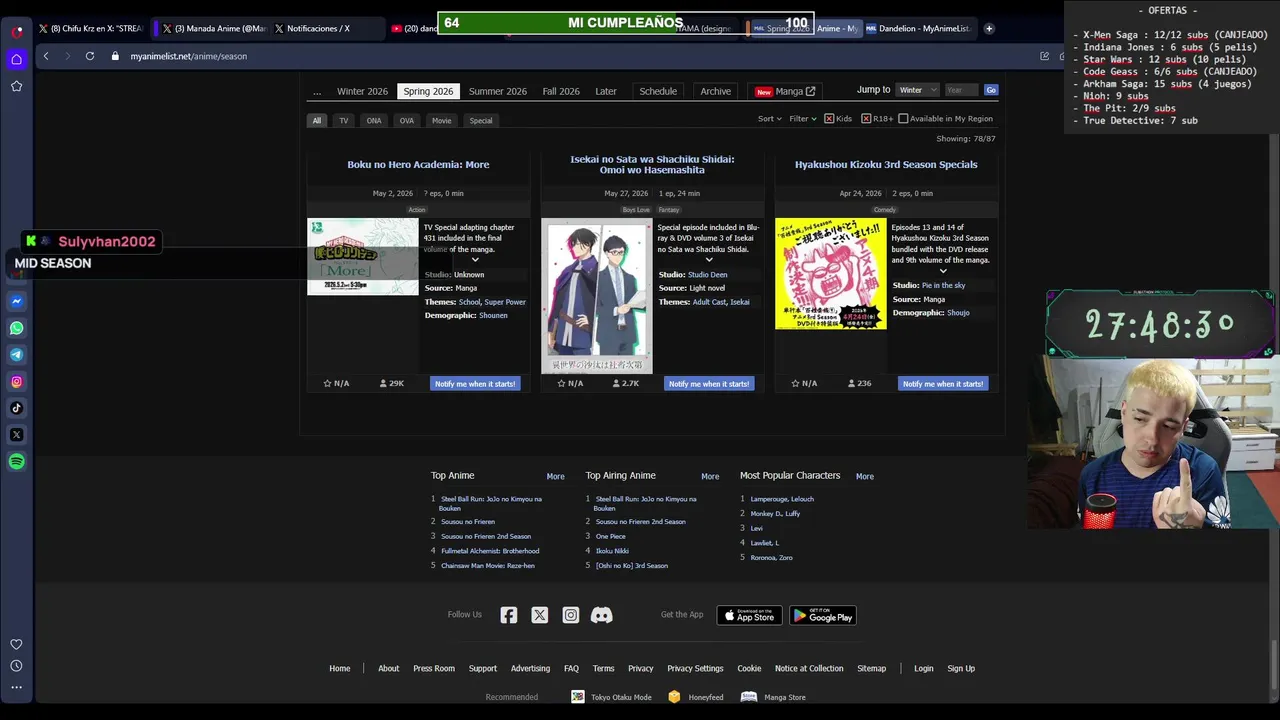
Task: Open Hyakushou Kizoku cover thumbnail
Action: [831, 274]
